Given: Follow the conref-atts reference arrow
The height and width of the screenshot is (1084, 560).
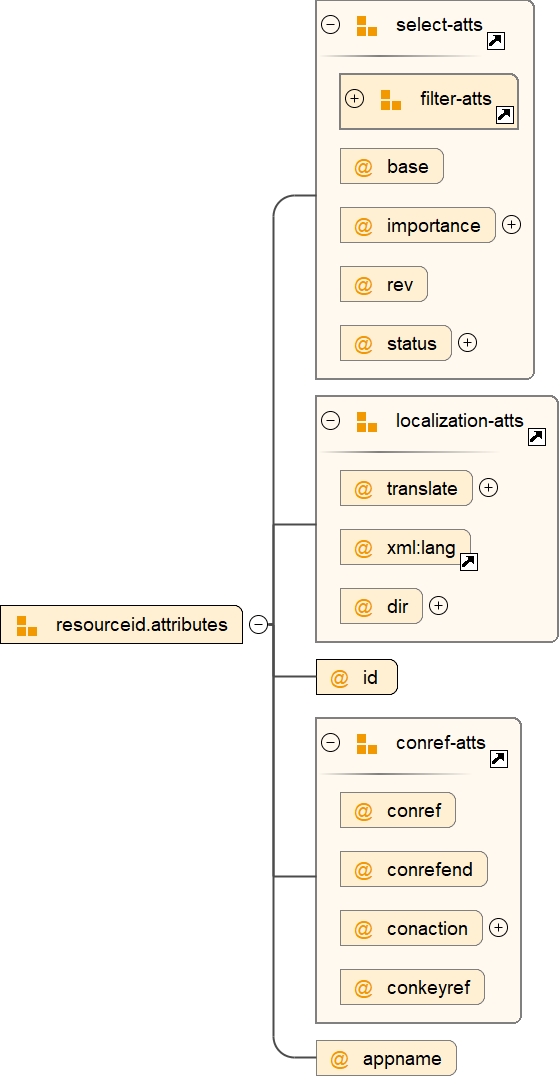Looking at the screenshot, I should tap(498, 759).
